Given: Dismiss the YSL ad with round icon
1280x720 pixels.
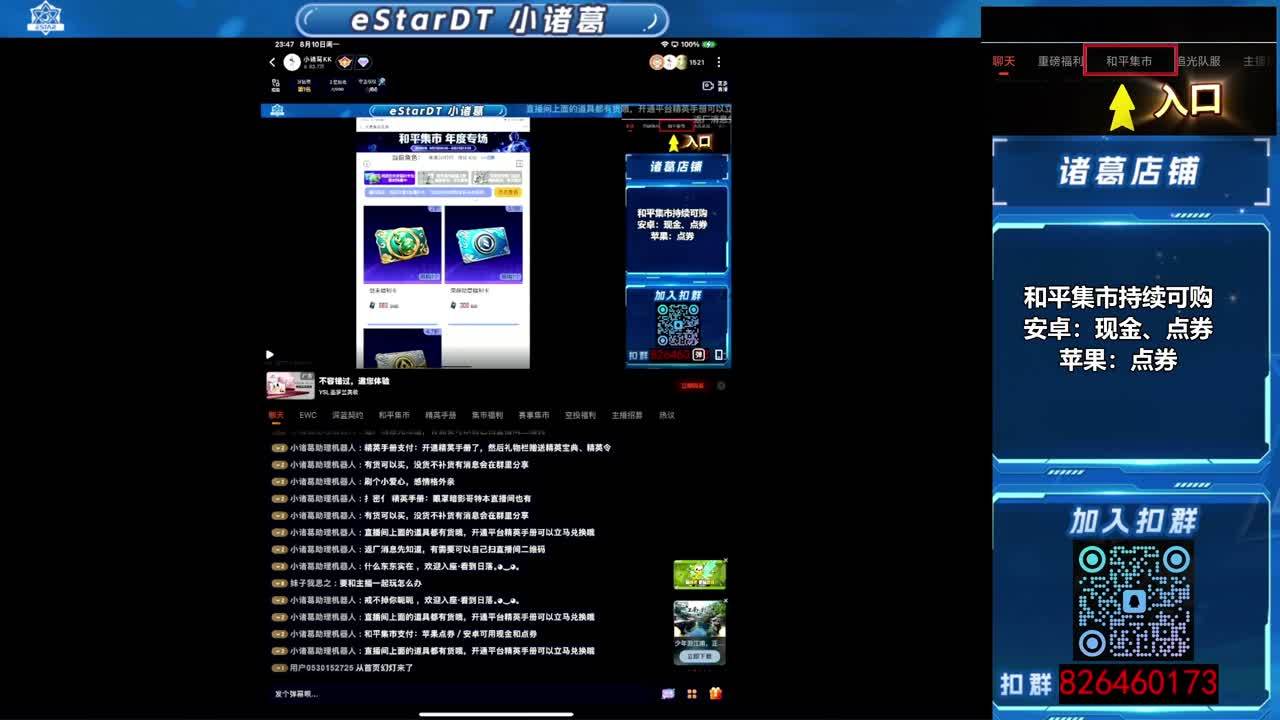Looking at the screenshot, I should click(721, 385).
